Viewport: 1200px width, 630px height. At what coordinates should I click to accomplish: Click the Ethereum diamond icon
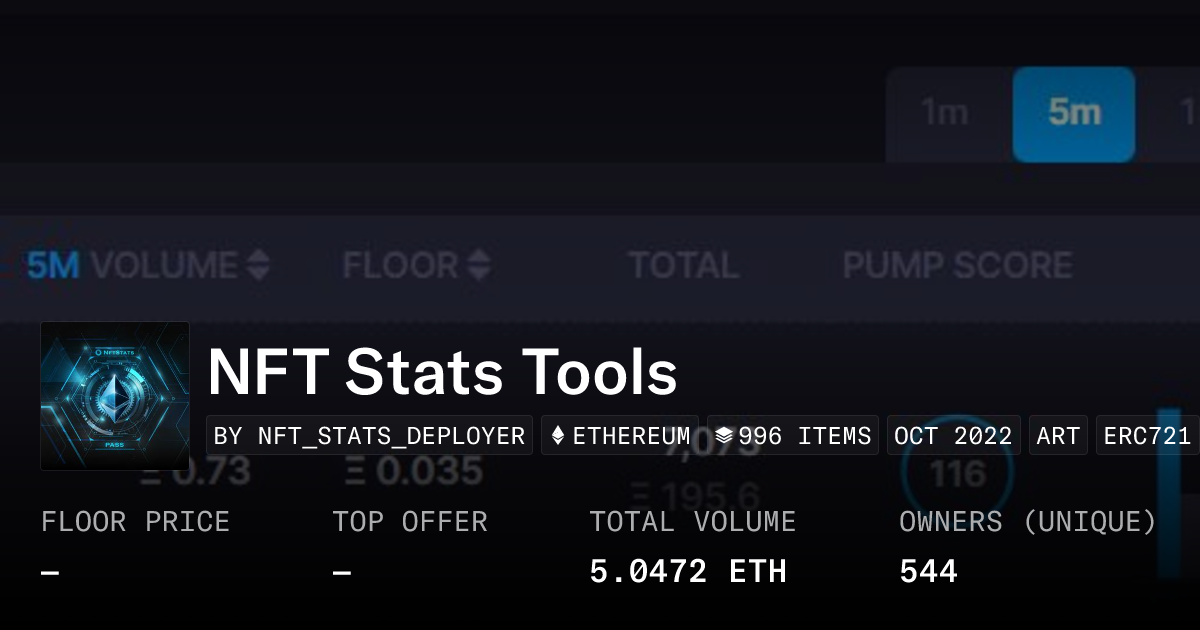(x=558, y=436)
